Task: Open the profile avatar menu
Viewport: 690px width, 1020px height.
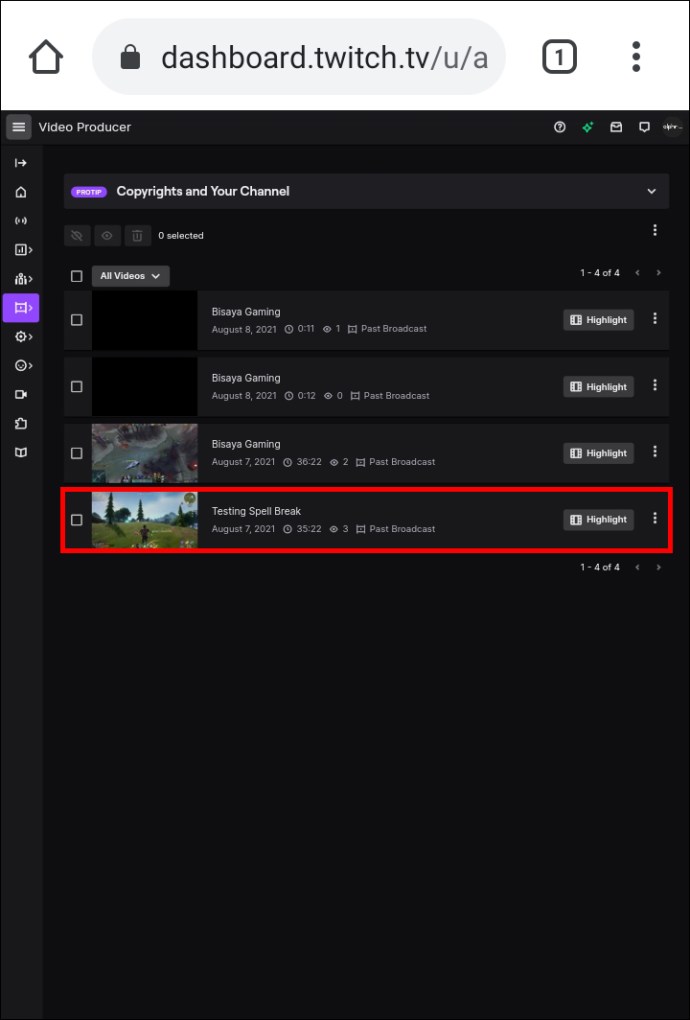Action: click(672, 127)
